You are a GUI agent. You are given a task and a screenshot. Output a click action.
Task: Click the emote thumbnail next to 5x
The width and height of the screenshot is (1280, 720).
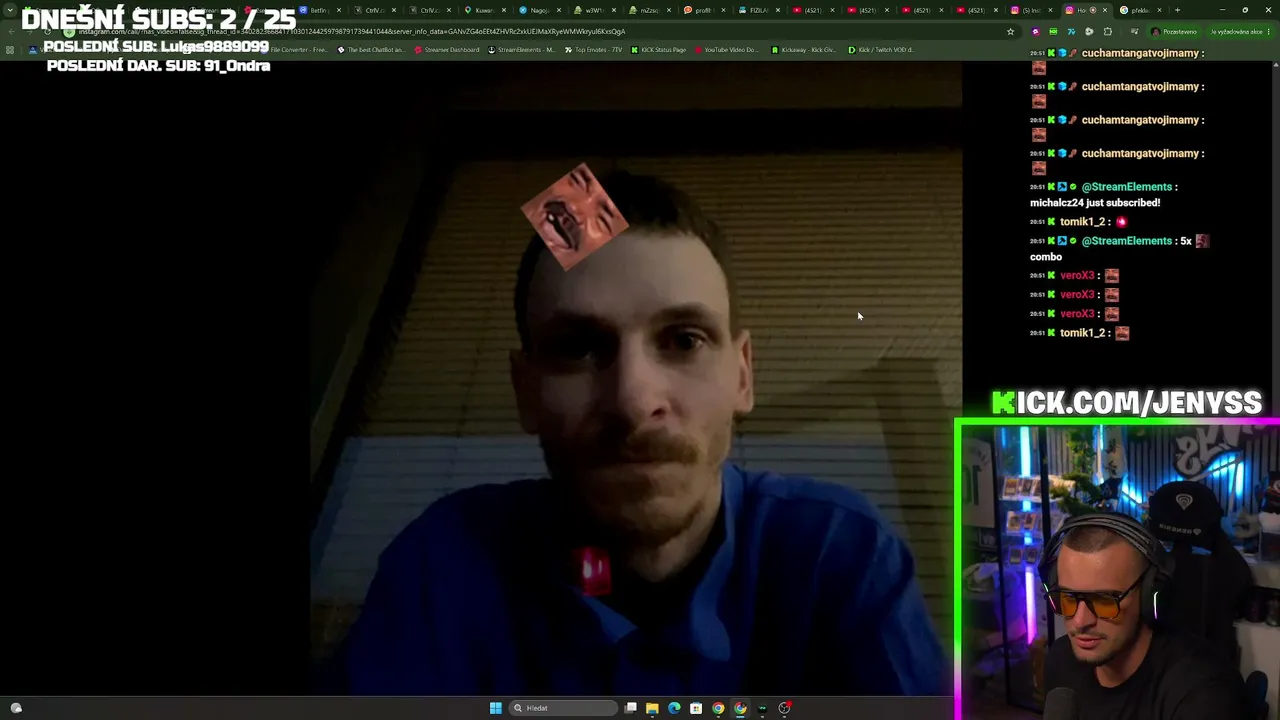pyautogui.click(x=1202, y=241)
